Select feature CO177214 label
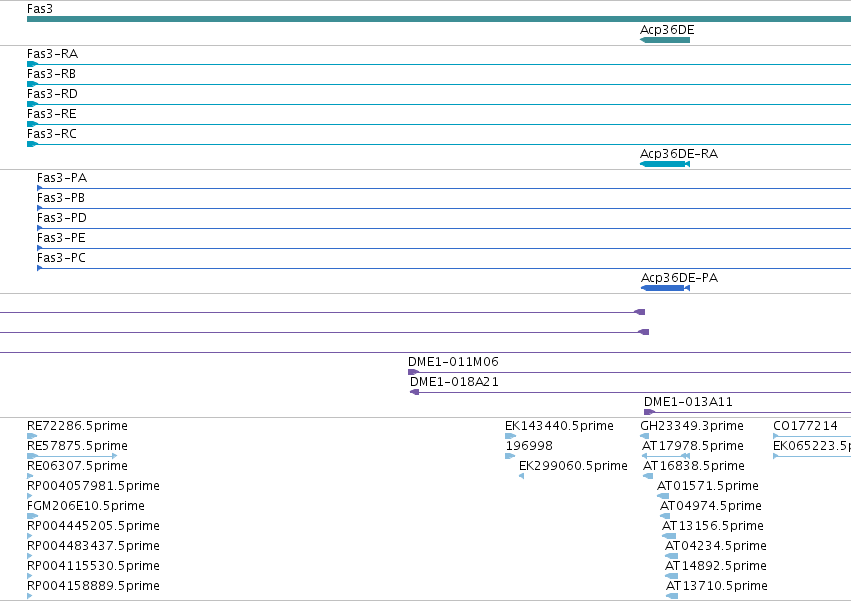 (x=805, y=426)
